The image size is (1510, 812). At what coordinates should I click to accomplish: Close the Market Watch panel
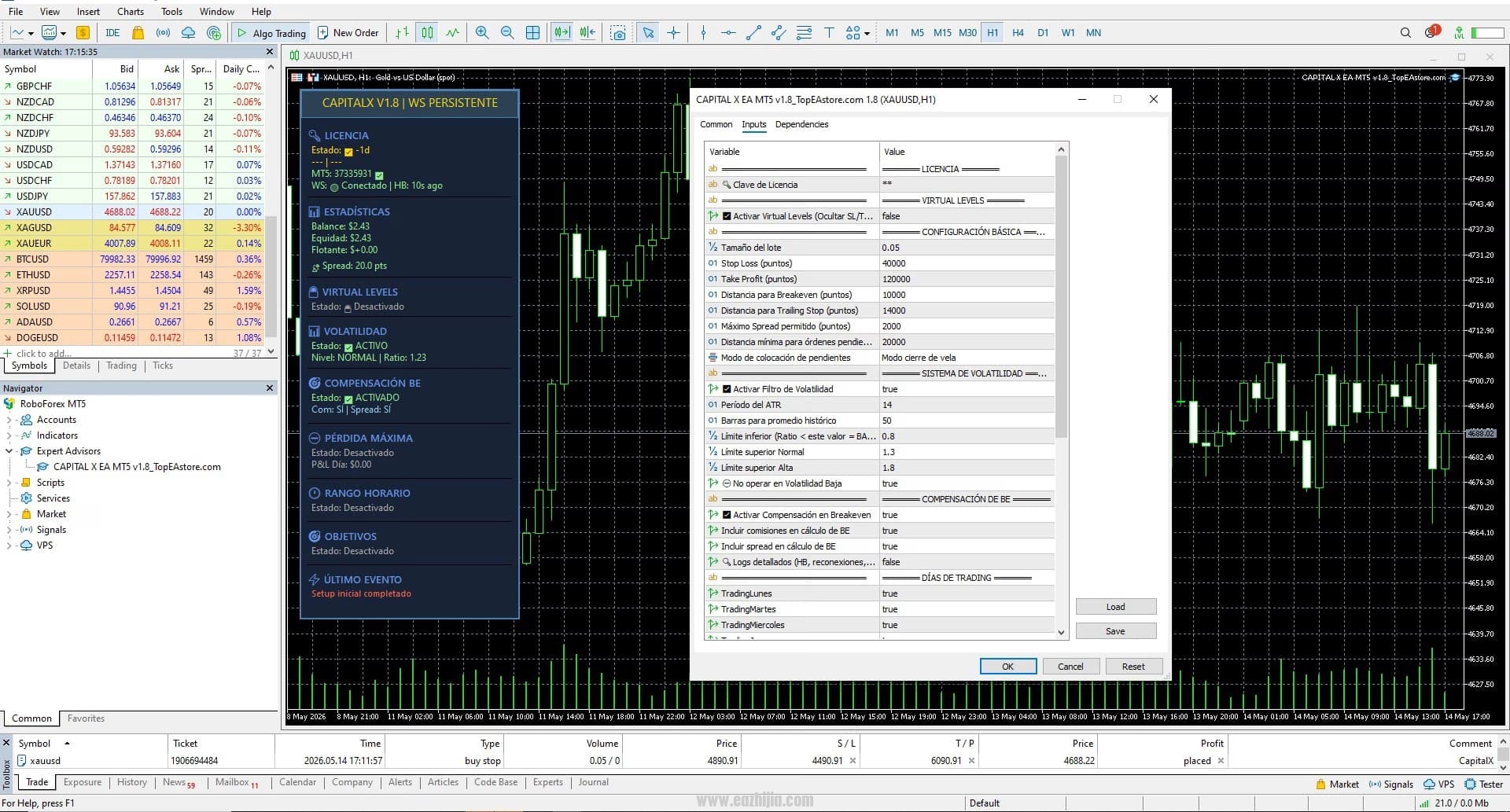[270, 52]
